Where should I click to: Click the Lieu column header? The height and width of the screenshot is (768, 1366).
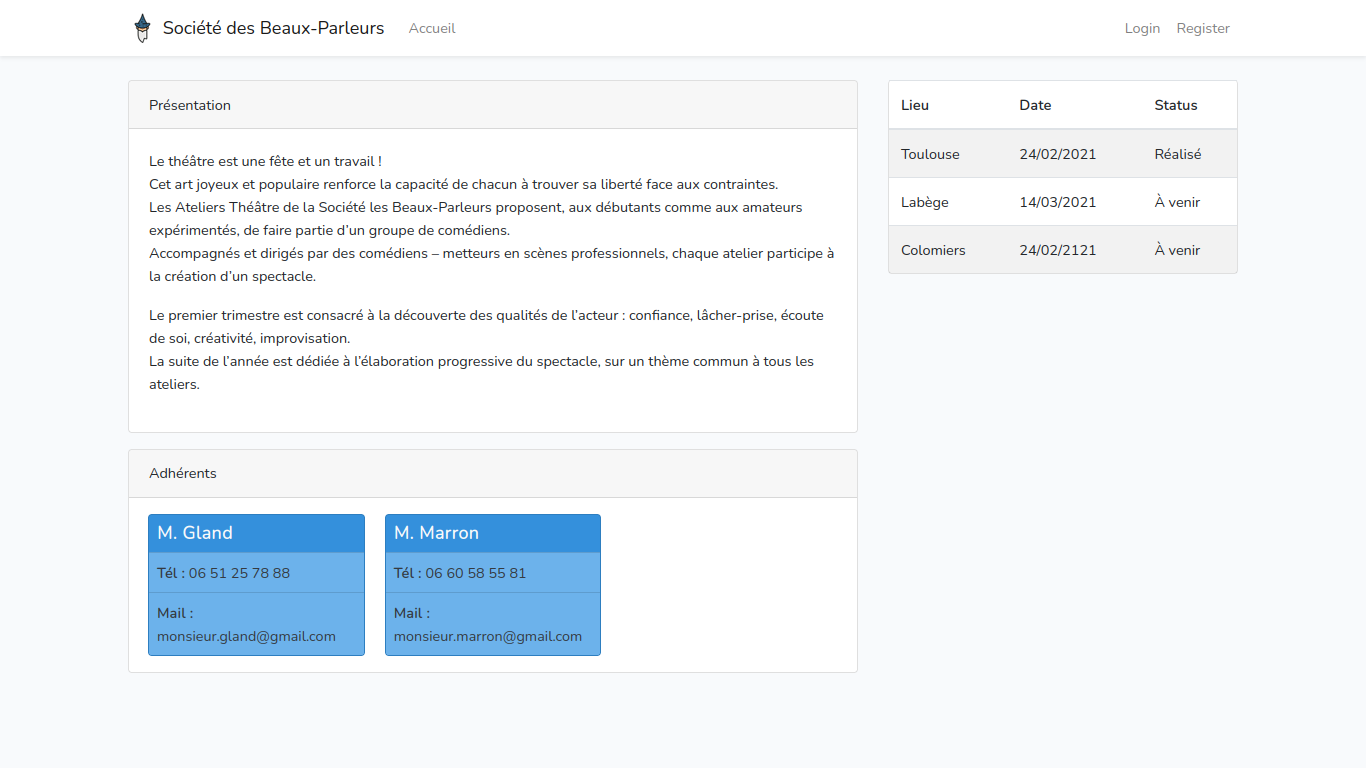[x=915, y=105]
